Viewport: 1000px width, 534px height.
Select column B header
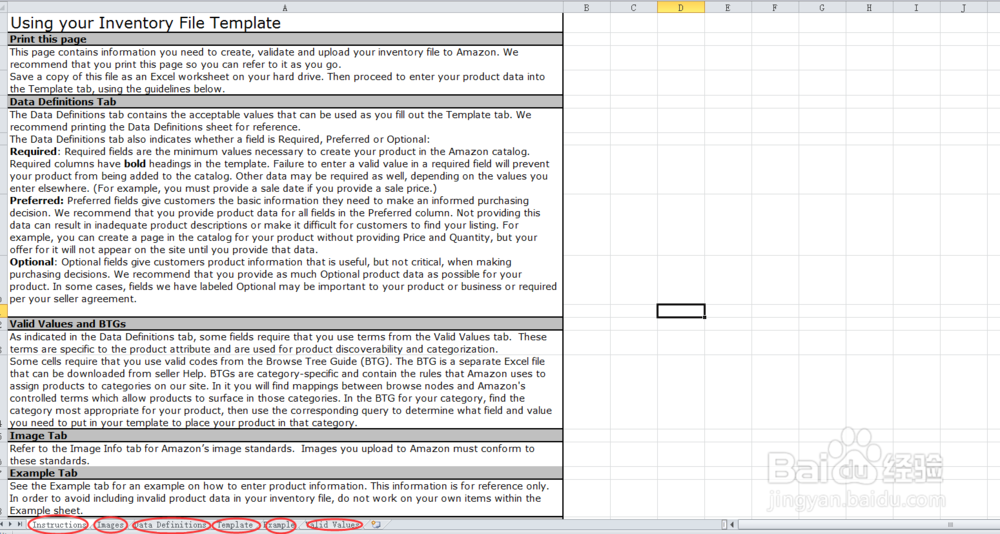(587, 7)
